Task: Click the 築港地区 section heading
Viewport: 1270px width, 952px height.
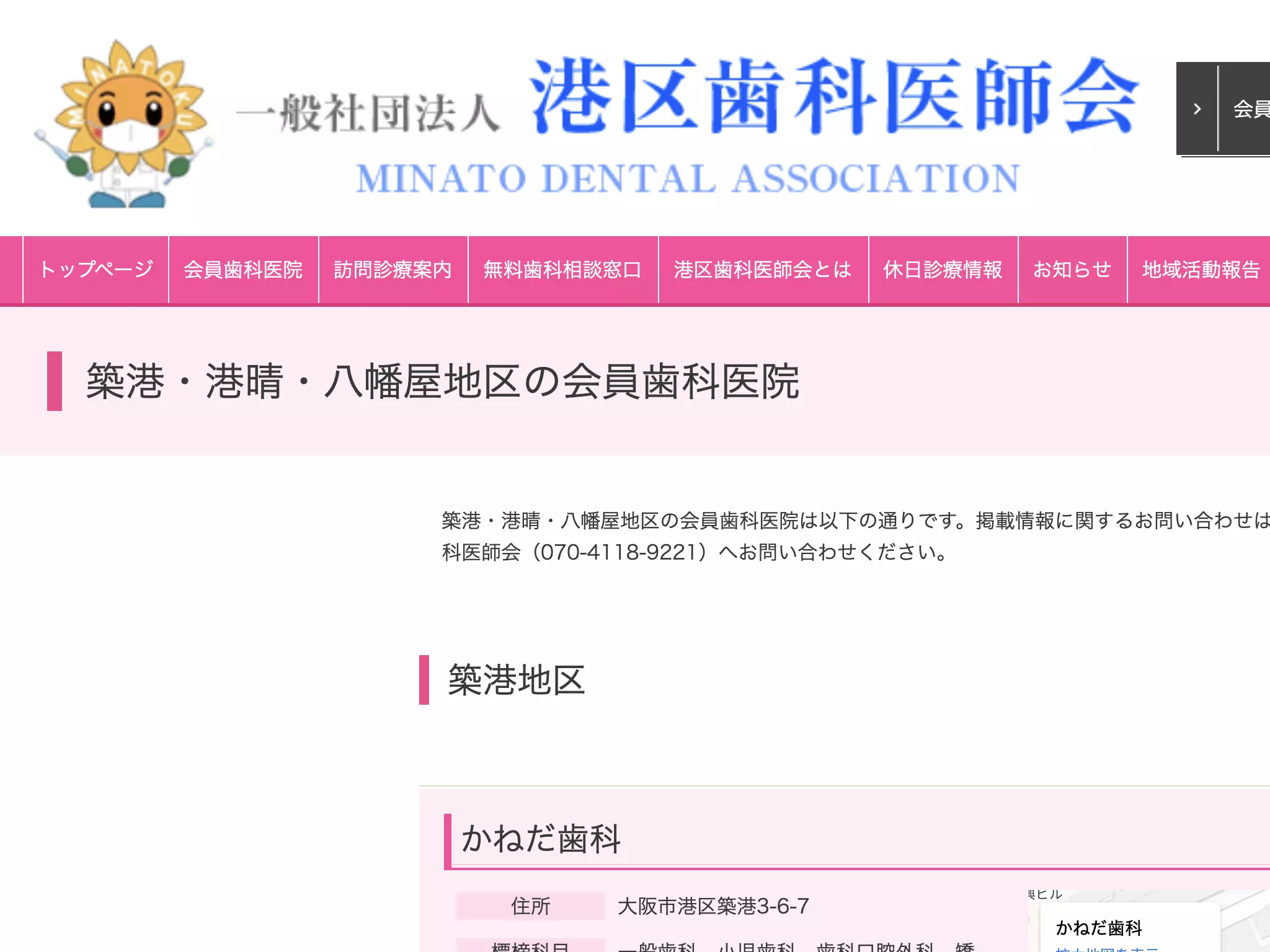Action: [x=517, y=680]
